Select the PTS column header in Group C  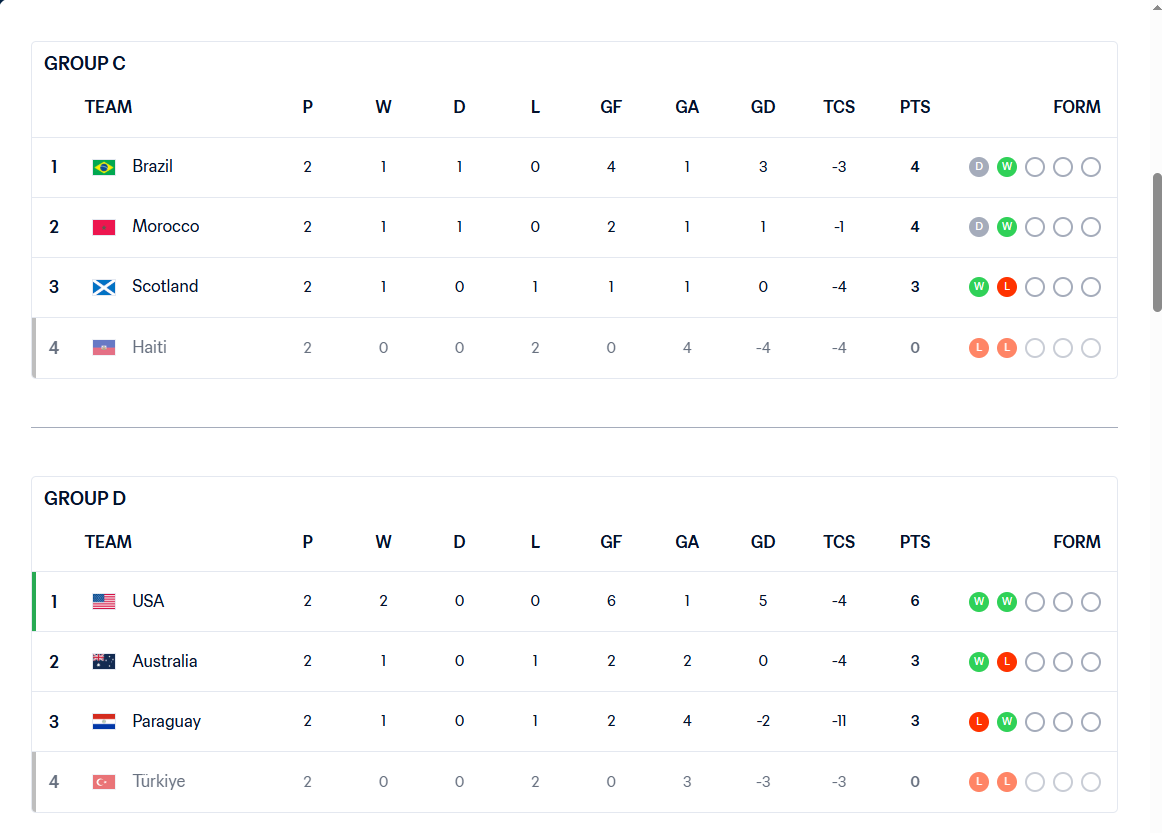click(915, 107)
